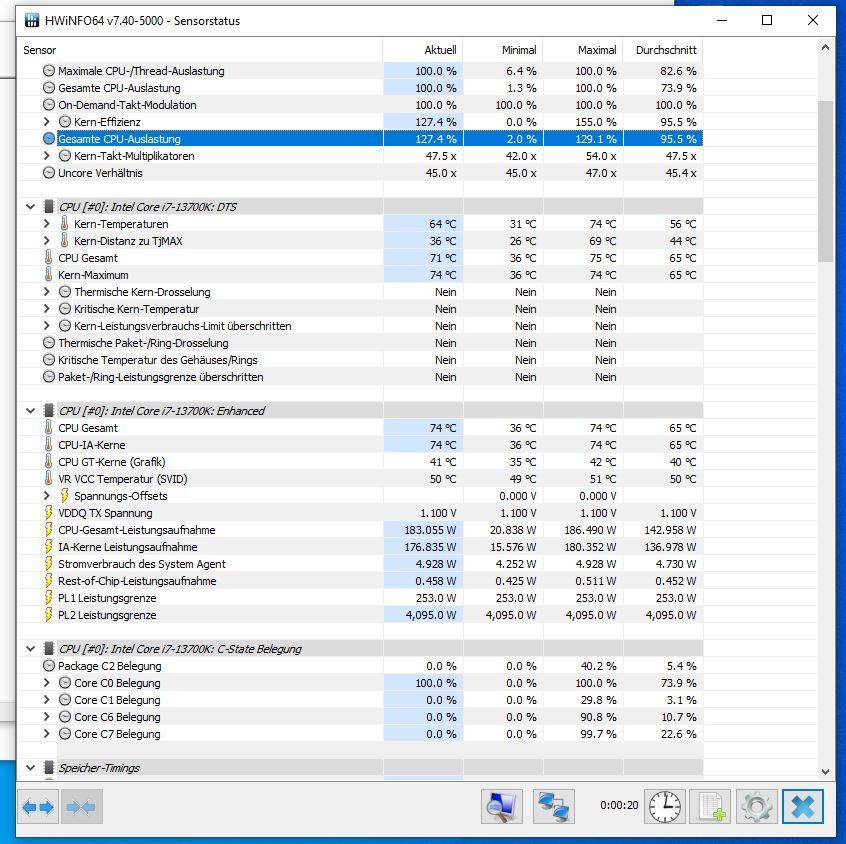Click the clock icon beside Uncore Verhältnis
Image resolution: width=846 pixels, height=844 pixels.
(49, 173)
